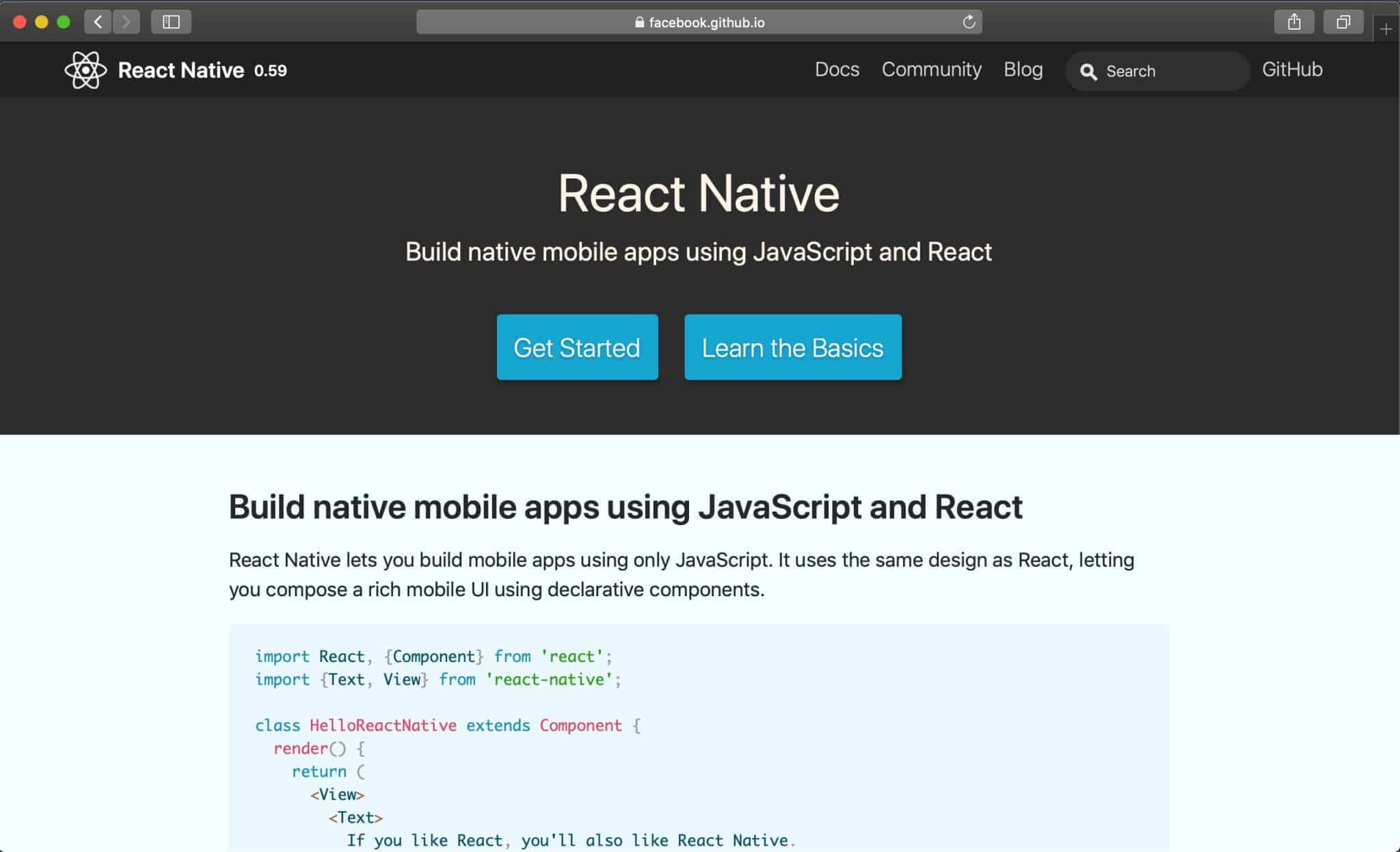
Task: Open the Community navigation item
Action: point(931,70)
